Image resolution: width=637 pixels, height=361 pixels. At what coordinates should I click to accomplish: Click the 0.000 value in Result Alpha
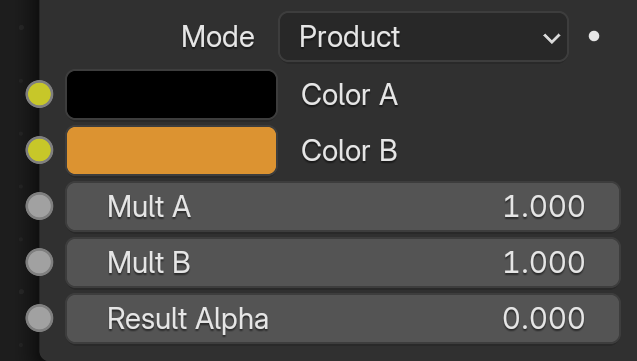click(544, 319)
